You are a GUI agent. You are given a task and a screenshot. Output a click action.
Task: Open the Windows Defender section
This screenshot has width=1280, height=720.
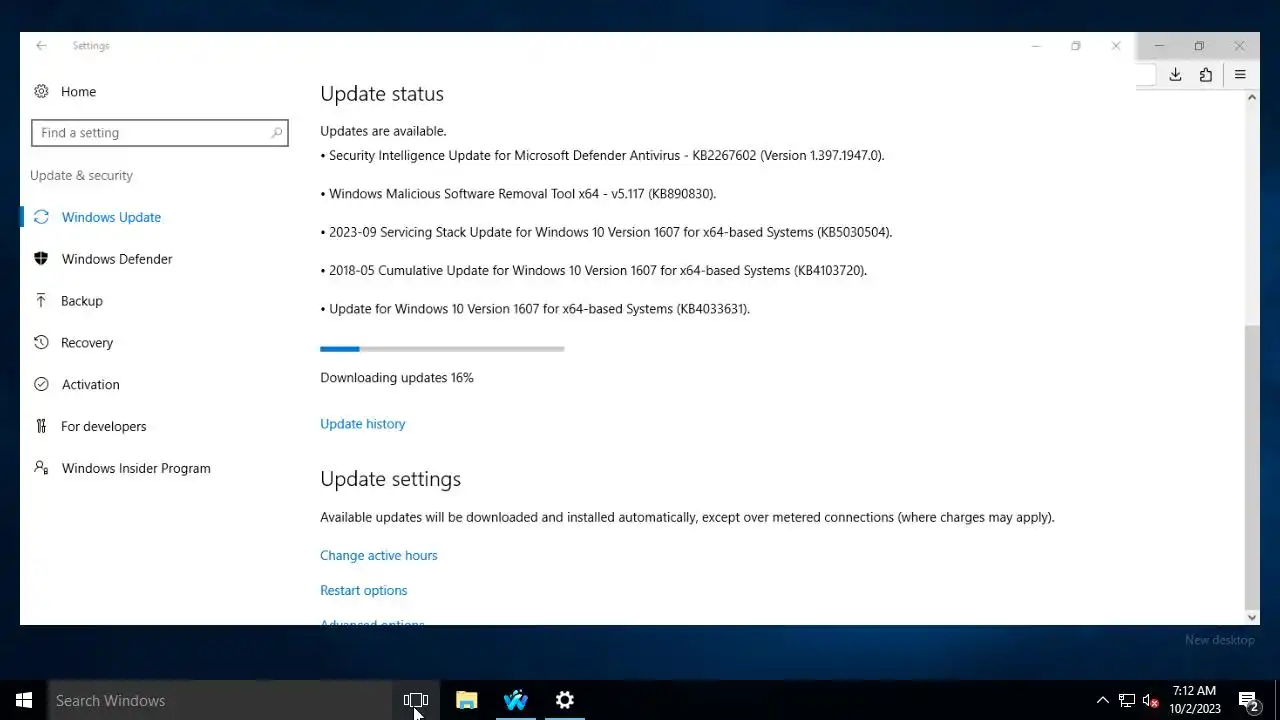tap(117, 259)
